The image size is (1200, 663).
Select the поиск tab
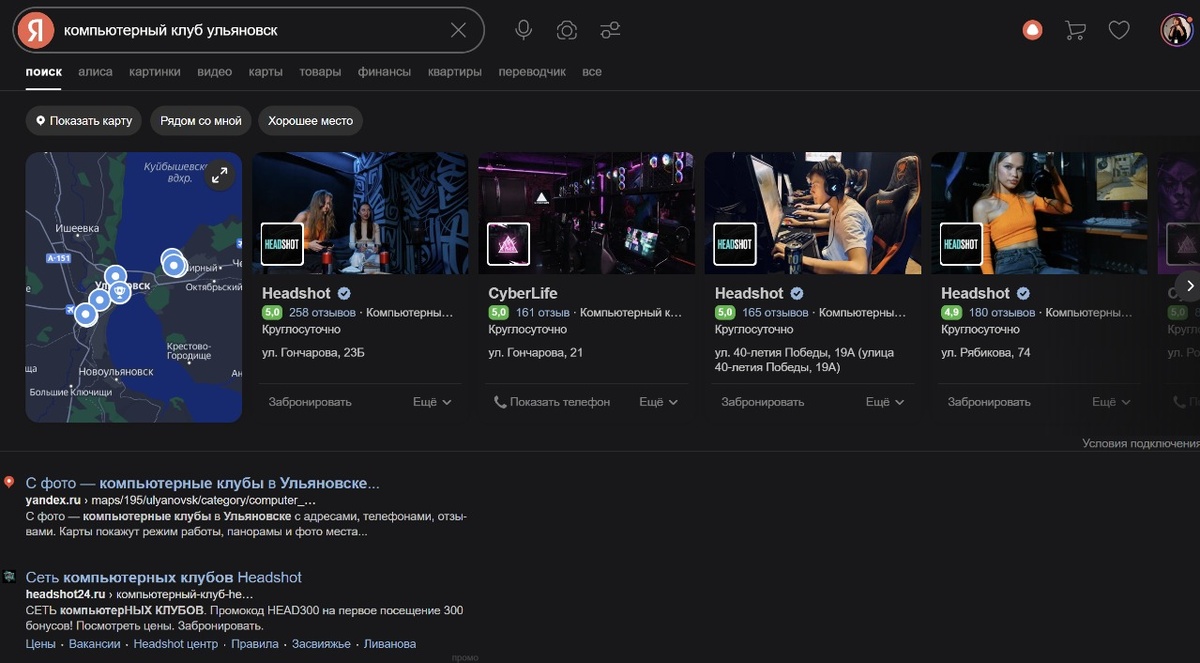(44, 72)
